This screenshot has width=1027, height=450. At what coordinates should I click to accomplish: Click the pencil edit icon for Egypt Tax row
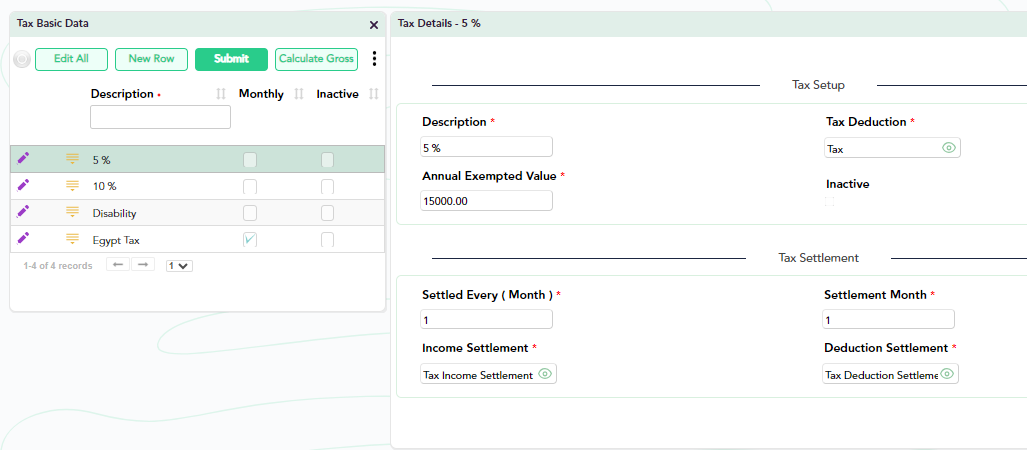(x=23, y=238)
